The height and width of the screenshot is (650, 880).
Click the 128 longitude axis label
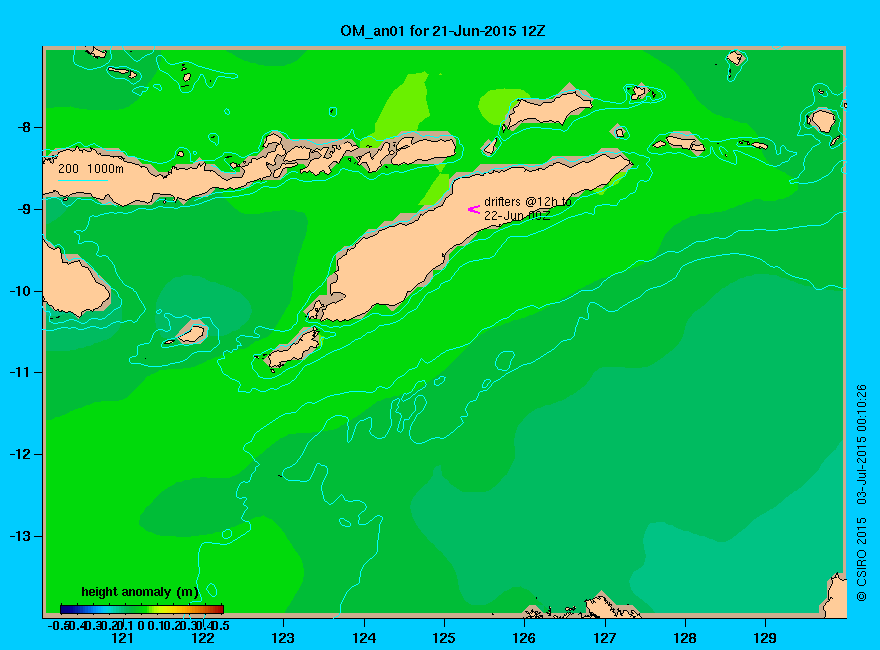point(685,638)
